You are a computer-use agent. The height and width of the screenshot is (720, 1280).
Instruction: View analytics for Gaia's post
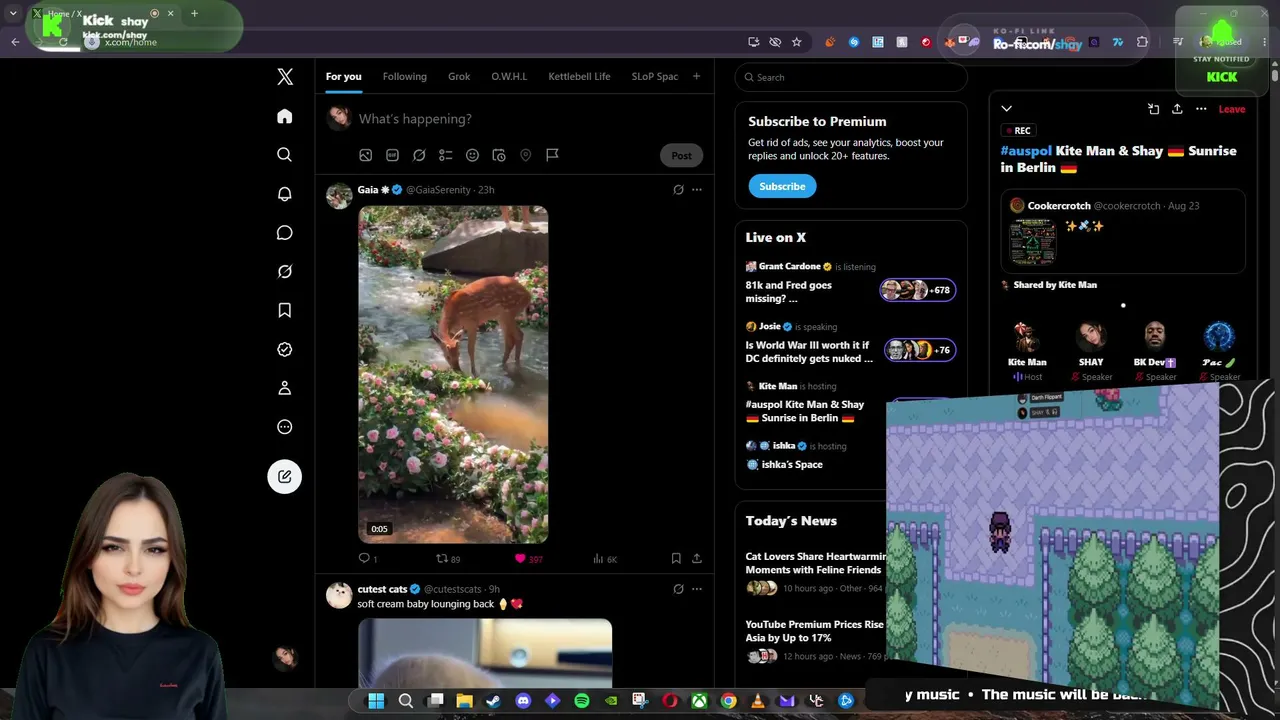coord(605,559)
